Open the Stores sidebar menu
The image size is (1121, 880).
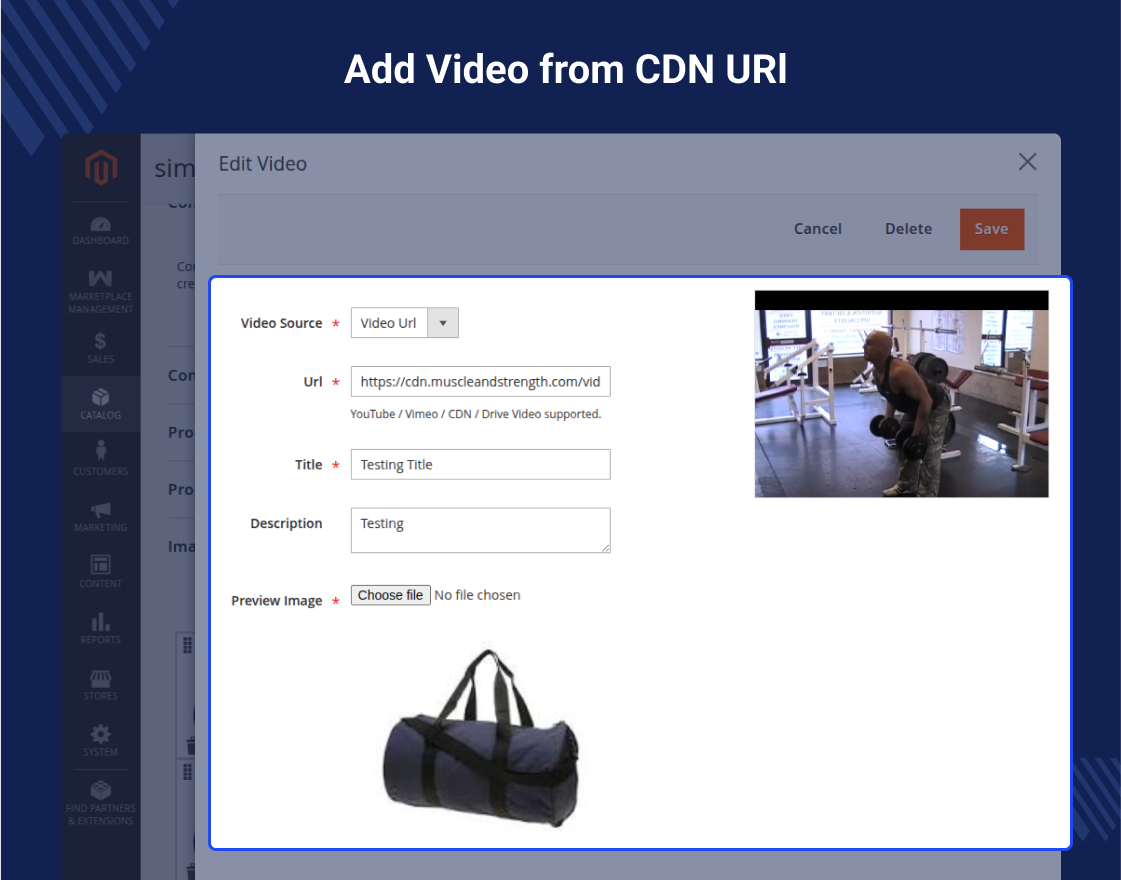click(x=100, y=685)
